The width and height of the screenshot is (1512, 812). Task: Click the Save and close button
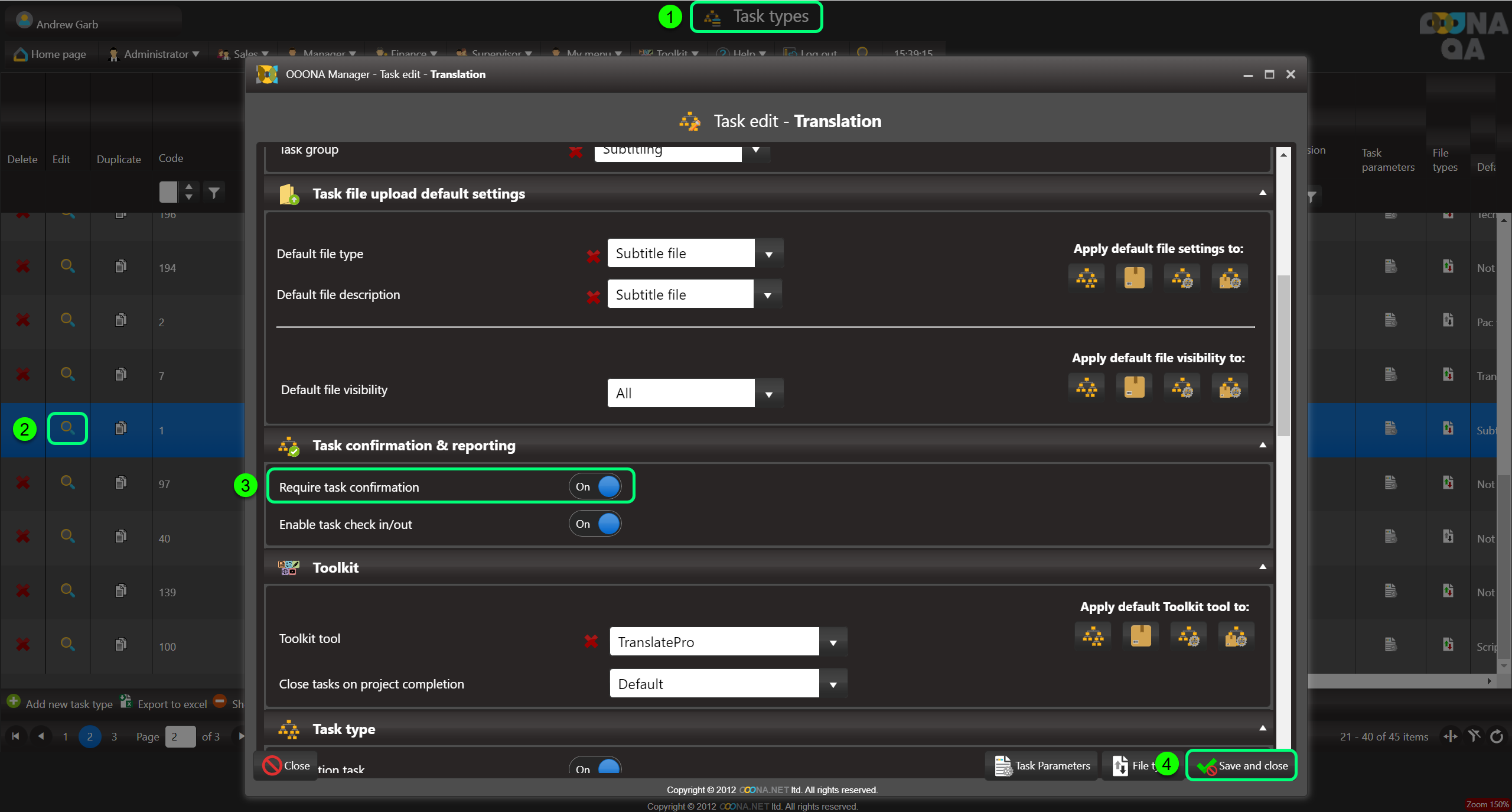(x=1241, y=765)
